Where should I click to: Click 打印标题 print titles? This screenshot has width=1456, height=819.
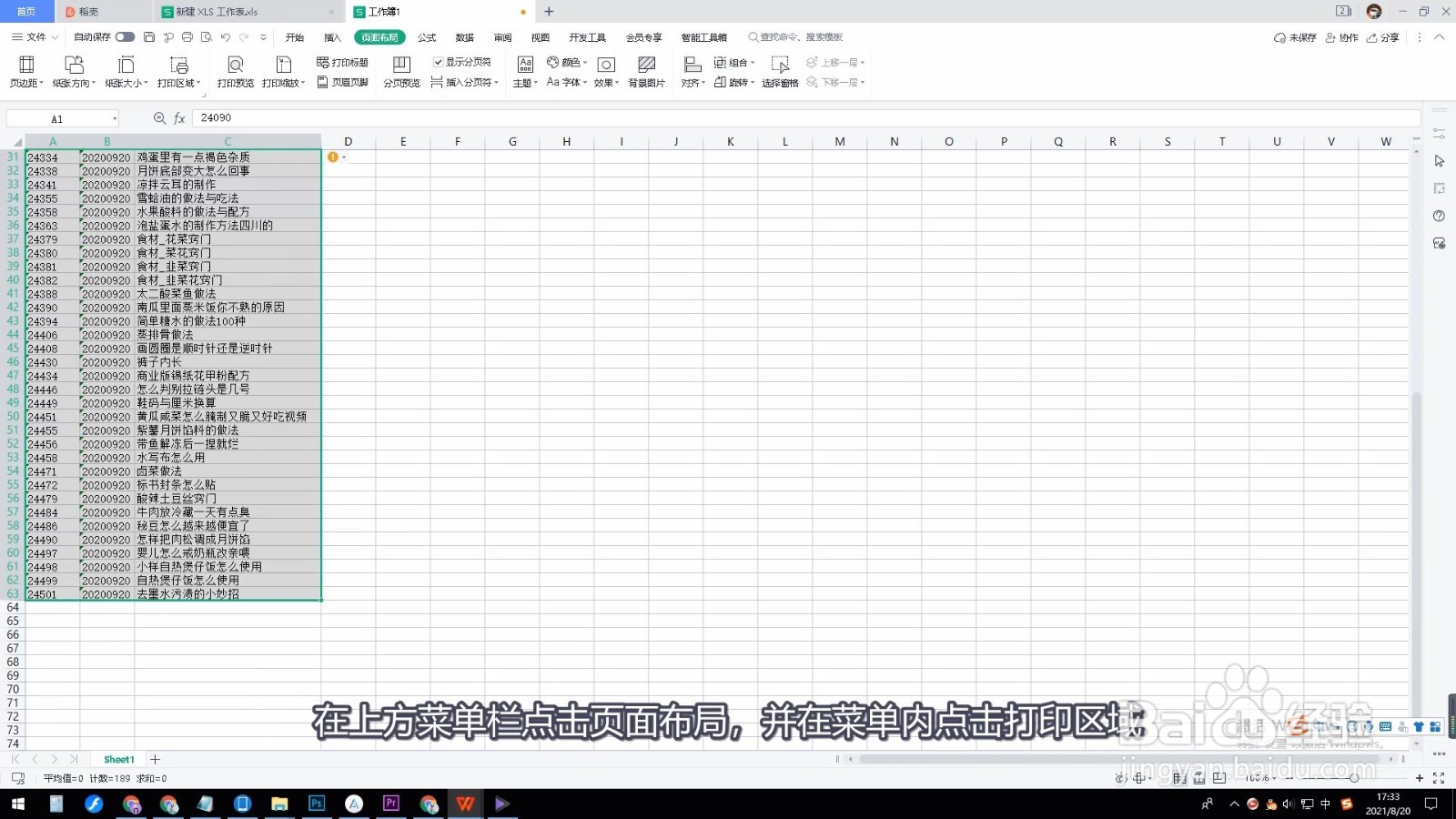point(342,62)
